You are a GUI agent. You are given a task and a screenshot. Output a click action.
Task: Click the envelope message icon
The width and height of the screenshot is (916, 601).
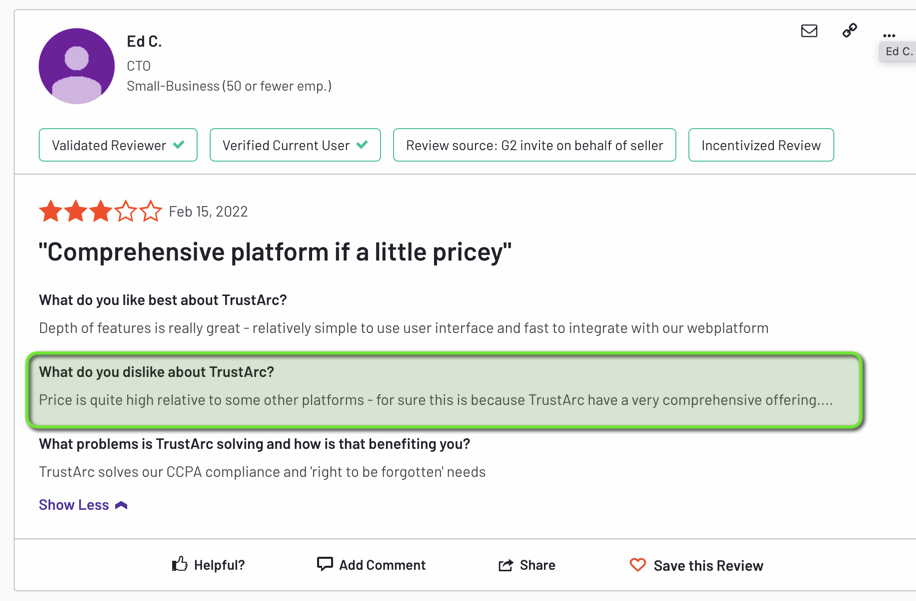tap(809, 31)
